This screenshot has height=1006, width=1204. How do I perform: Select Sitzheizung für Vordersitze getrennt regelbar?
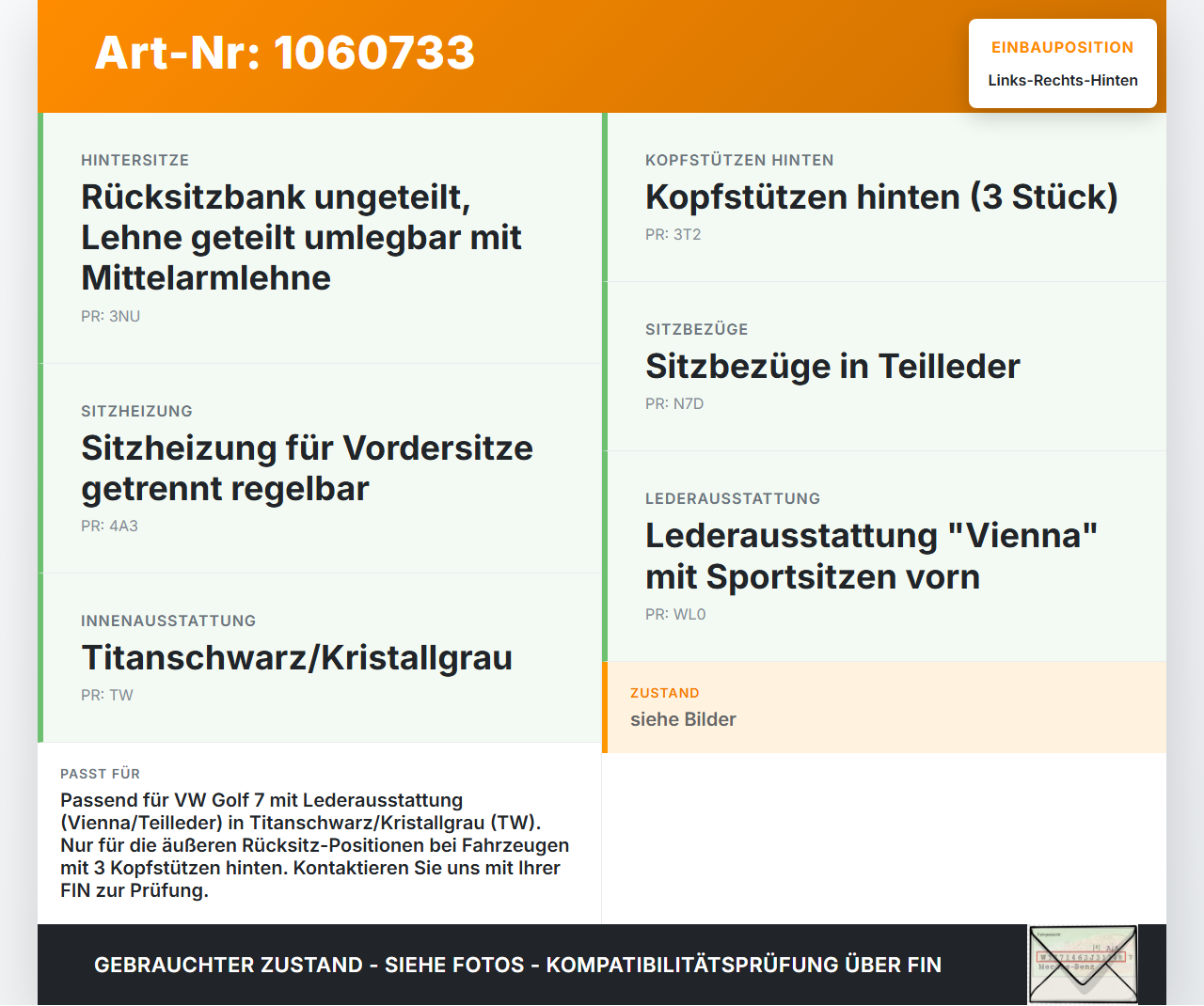[307, 468]
